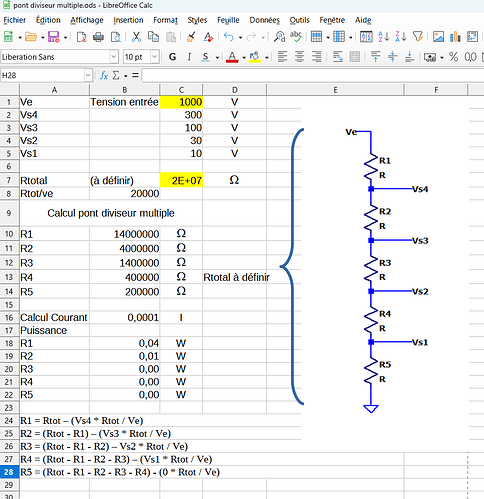
Task: Expand the Name Box H28 dropdown
Action: click(88, 76)
